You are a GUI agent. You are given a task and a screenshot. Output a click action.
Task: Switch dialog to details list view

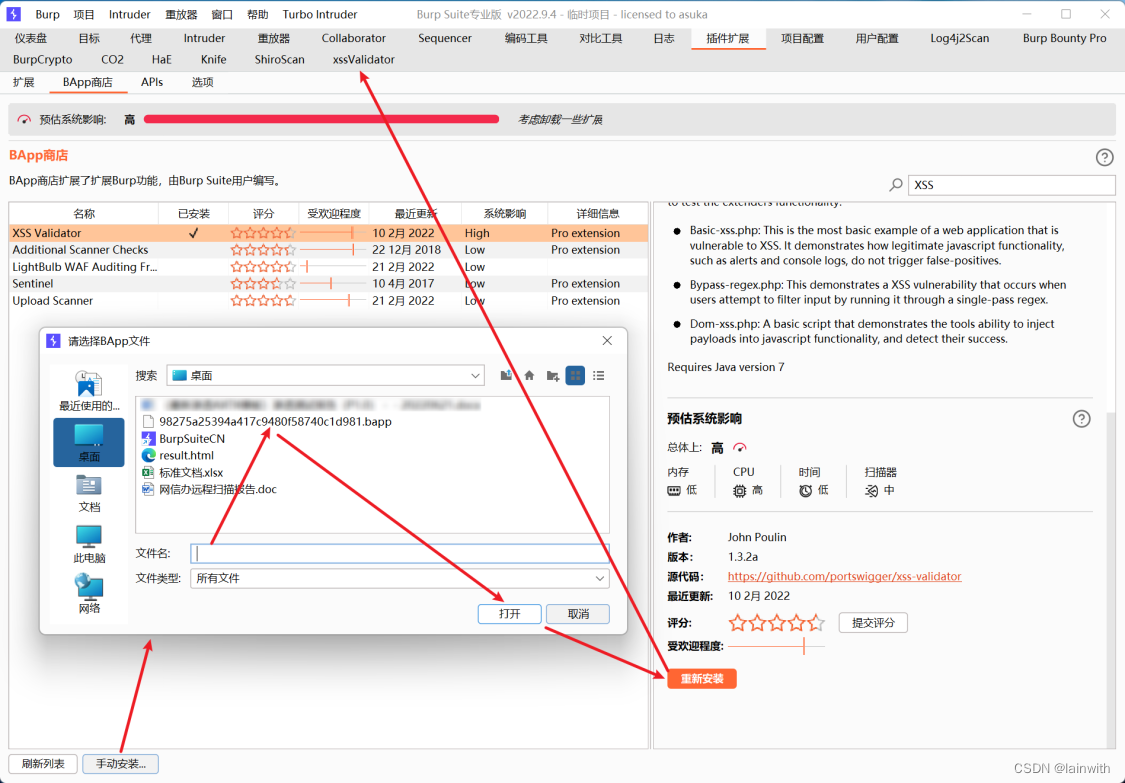tap(598, 375)
